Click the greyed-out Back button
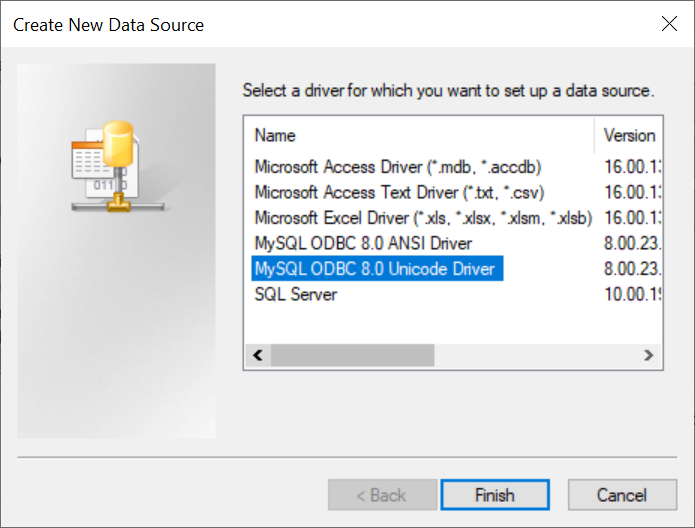This screenshot has height=528, width=695. coord(382,495)
